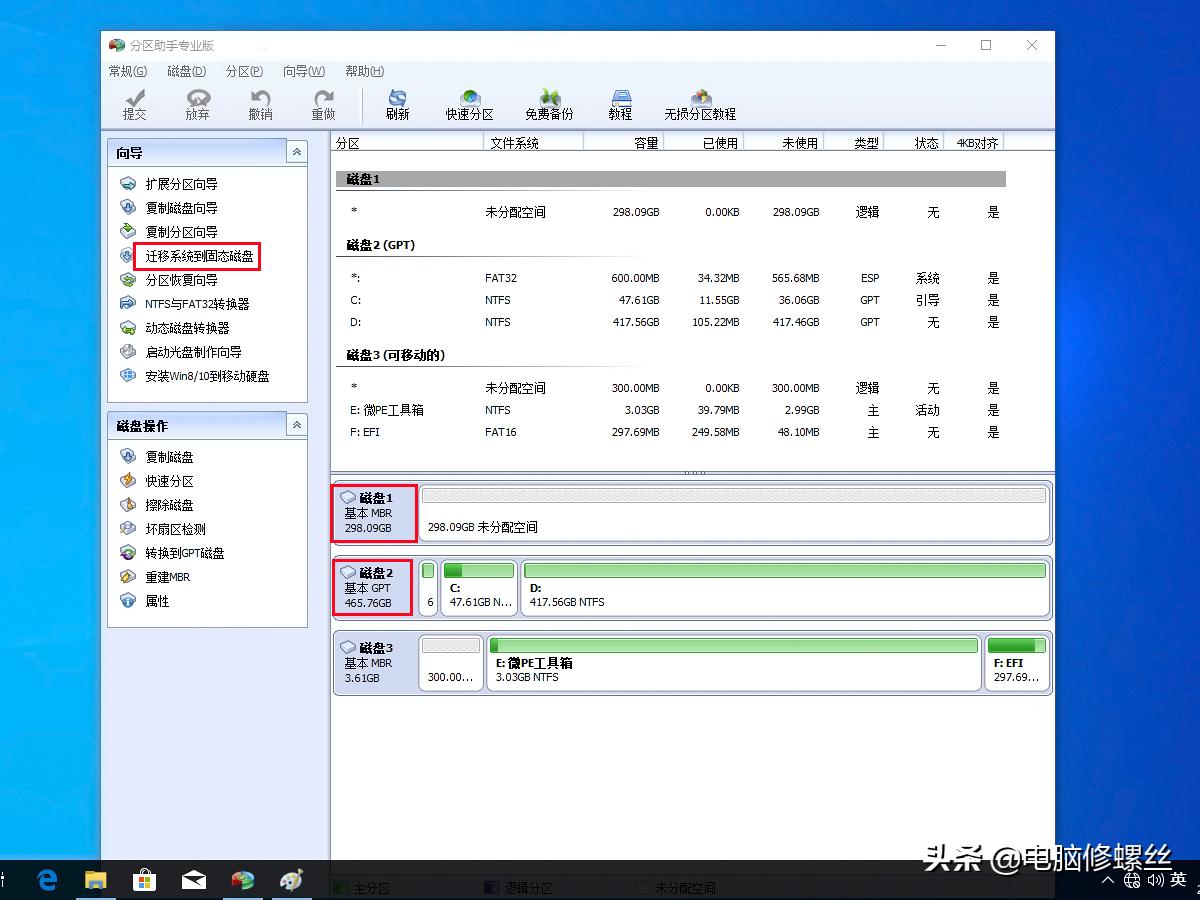
Task: Open Microsoft Edge from the taskbar
Action: pos(47,880)
